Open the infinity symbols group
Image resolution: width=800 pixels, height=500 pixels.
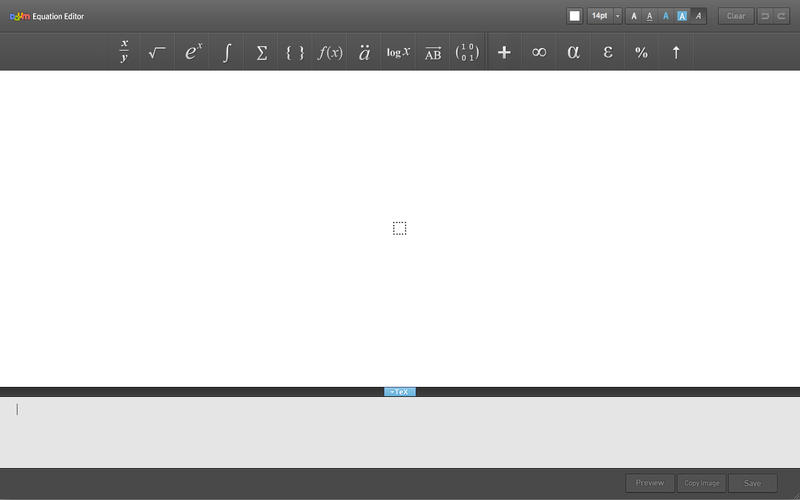click(539, 52)
